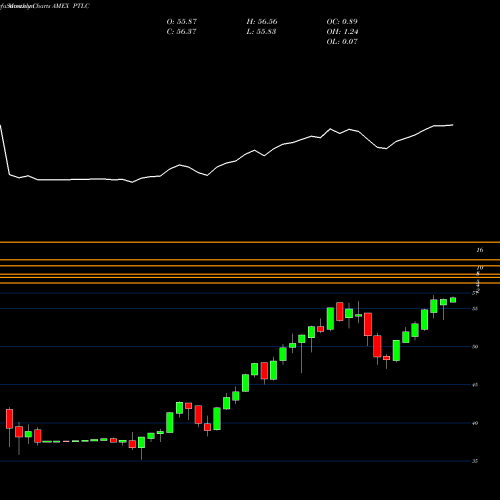
Task: Select the high value "H: 56.56"
Action: (262, 22)
